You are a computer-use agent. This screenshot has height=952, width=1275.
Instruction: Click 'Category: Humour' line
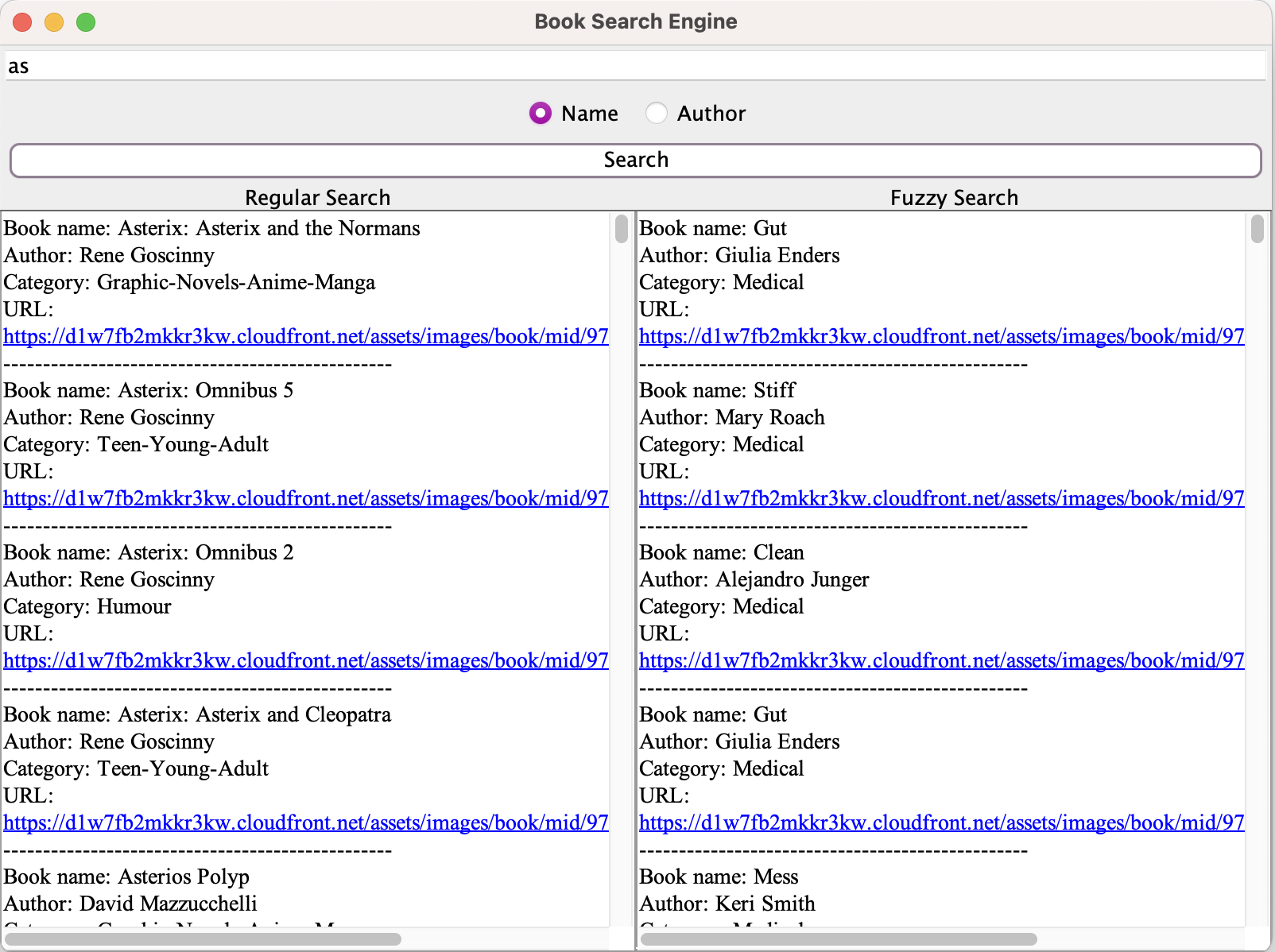point(87,606)
